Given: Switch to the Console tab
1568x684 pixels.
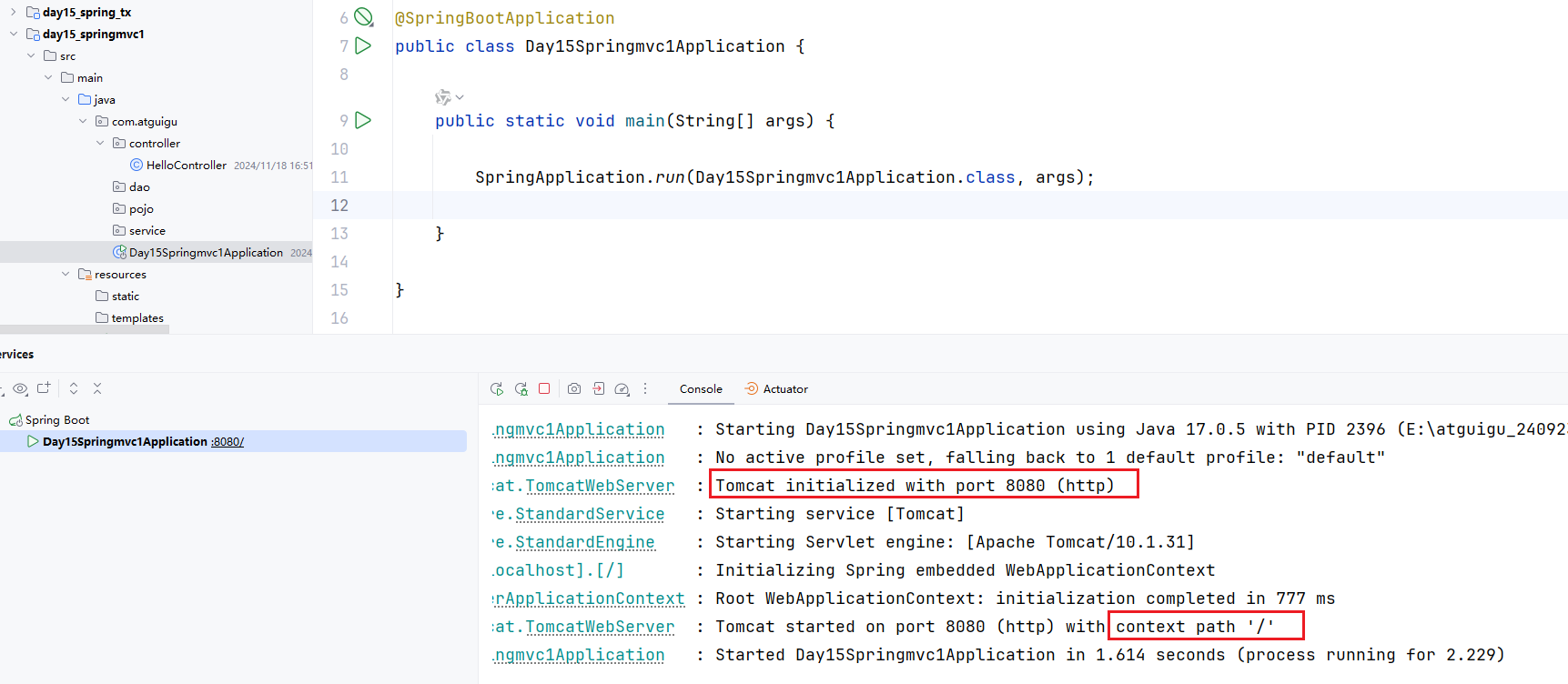Looking at the screenshot, I should pyautogui.click(x=701, y=388).
